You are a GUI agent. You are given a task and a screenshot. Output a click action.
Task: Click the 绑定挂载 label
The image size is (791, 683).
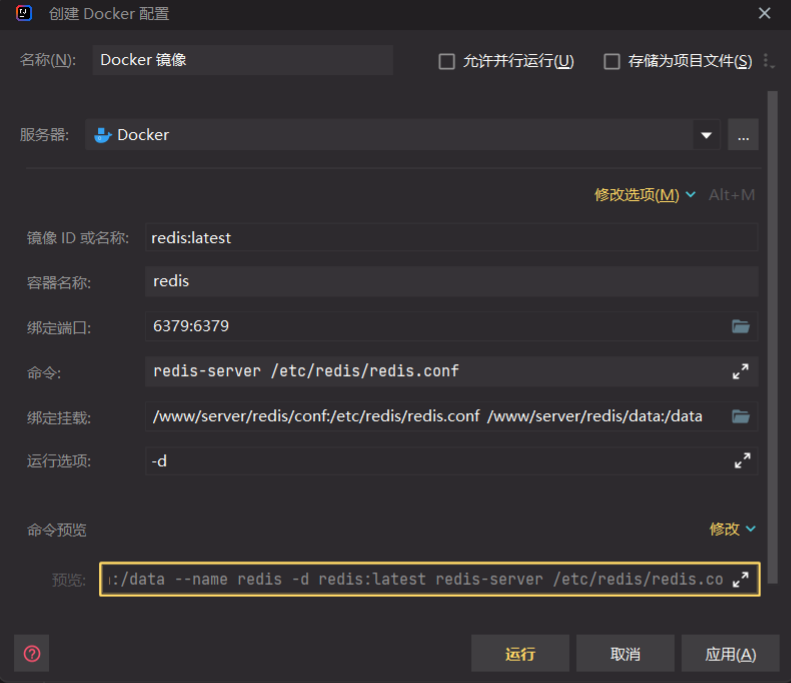(x=59, y=418)
